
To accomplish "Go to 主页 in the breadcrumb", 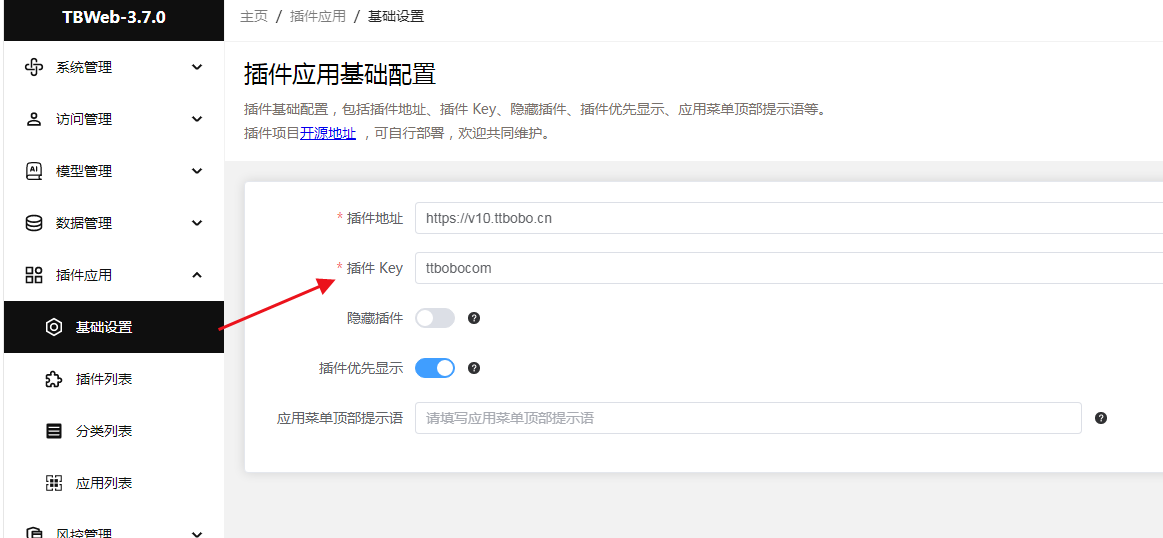I will [254, 16].
